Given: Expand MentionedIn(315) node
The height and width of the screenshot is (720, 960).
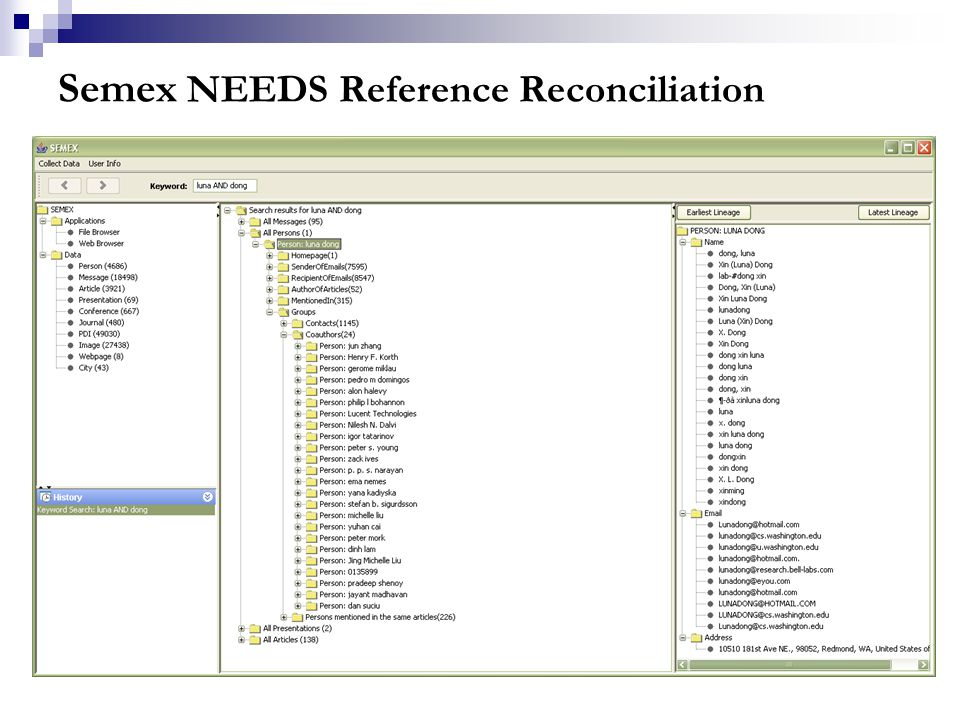Looking at the screenshot, I should (x=269, y=301).
